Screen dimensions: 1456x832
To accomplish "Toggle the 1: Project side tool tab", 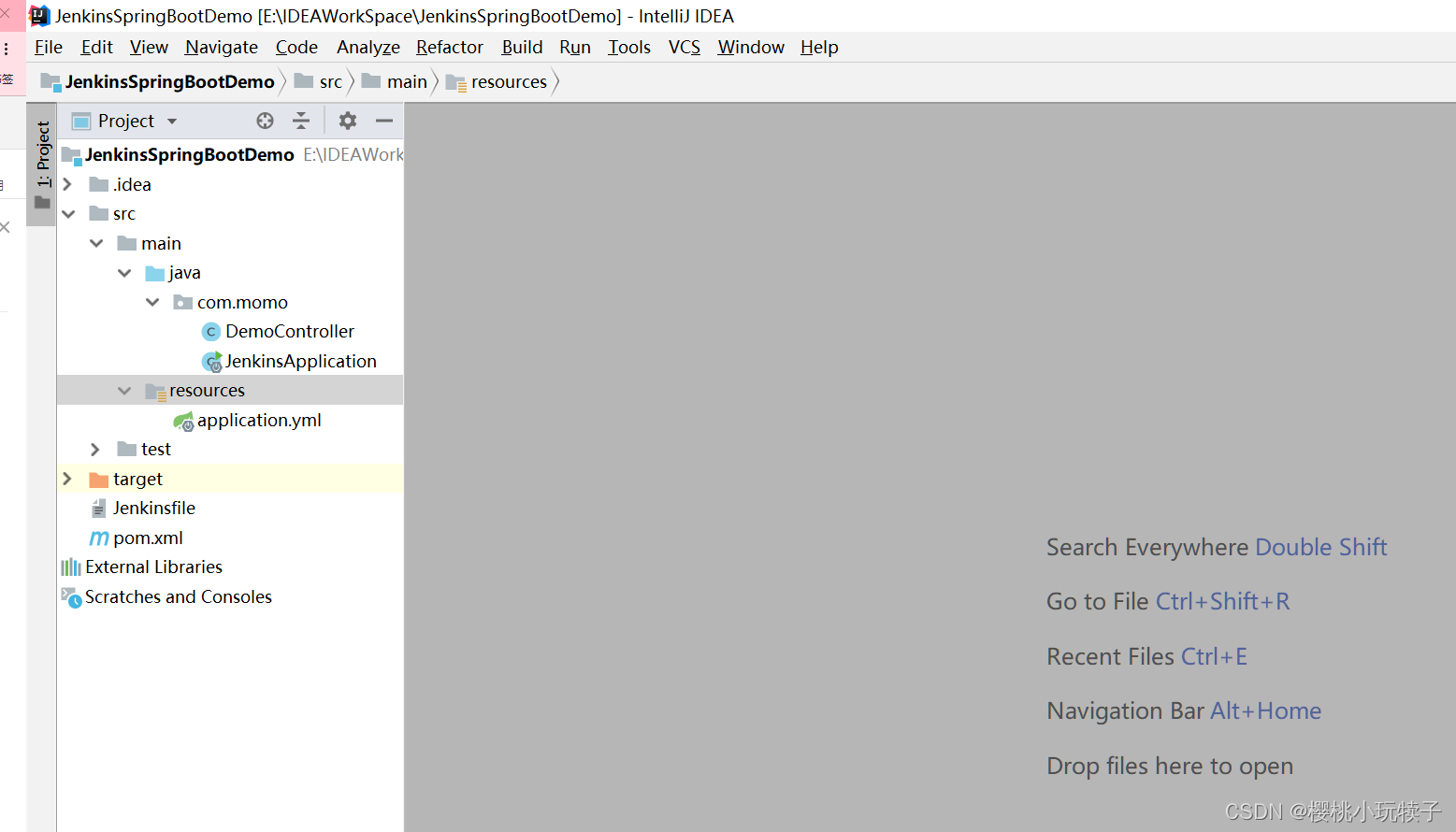I will click(x=42, y=165).
